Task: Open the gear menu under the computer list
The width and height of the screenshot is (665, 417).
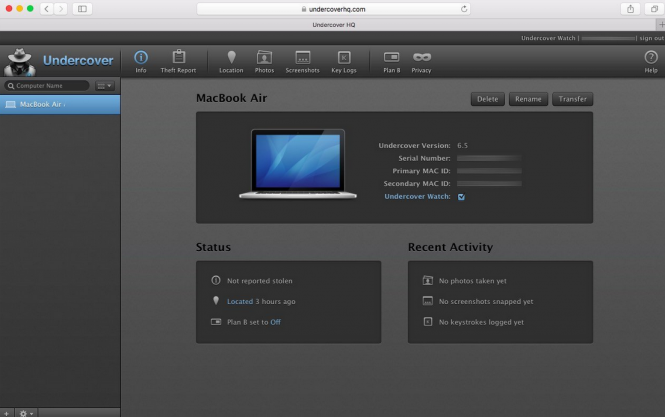Action: coord(26,413)
